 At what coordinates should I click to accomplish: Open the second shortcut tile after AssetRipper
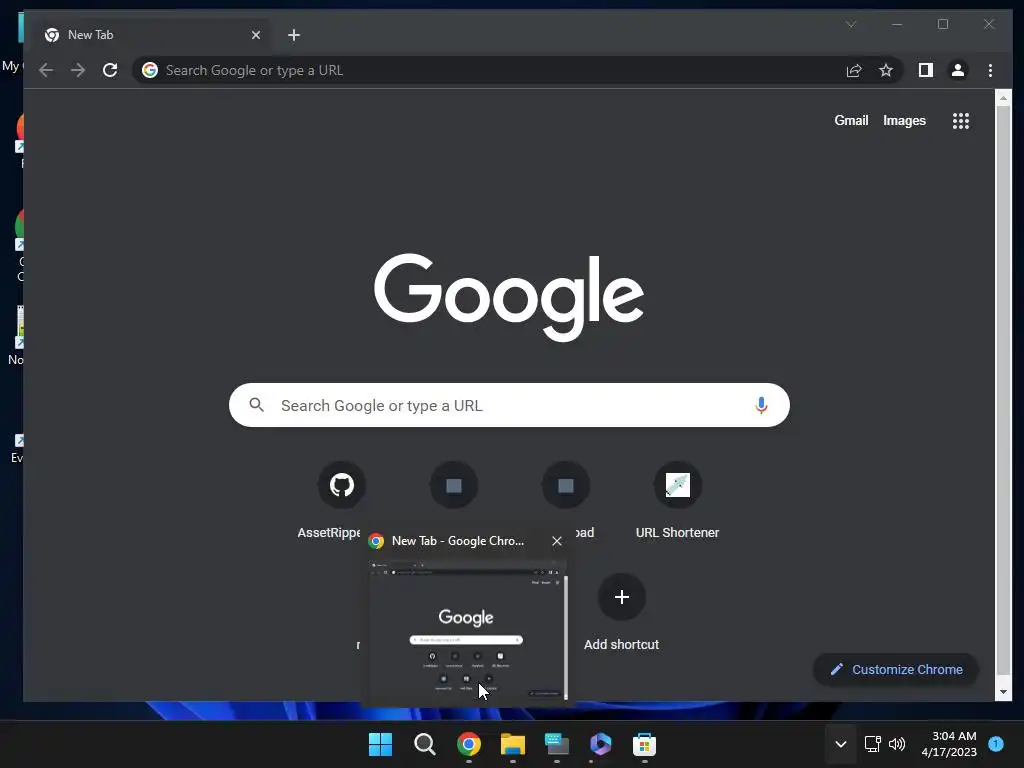coord(453,485)
